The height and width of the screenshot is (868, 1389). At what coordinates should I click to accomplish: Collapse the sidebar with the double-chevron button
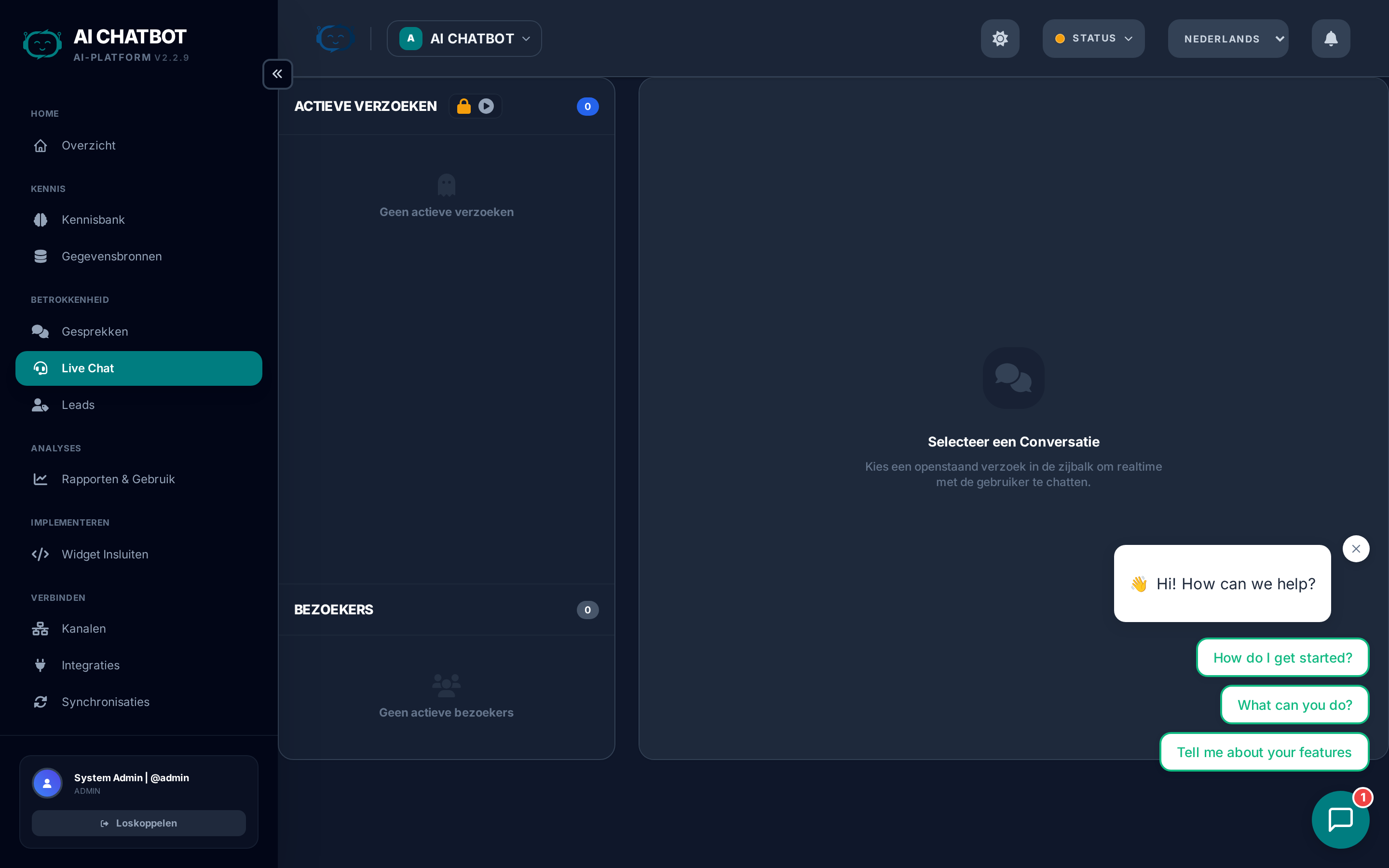click(277, 73)
